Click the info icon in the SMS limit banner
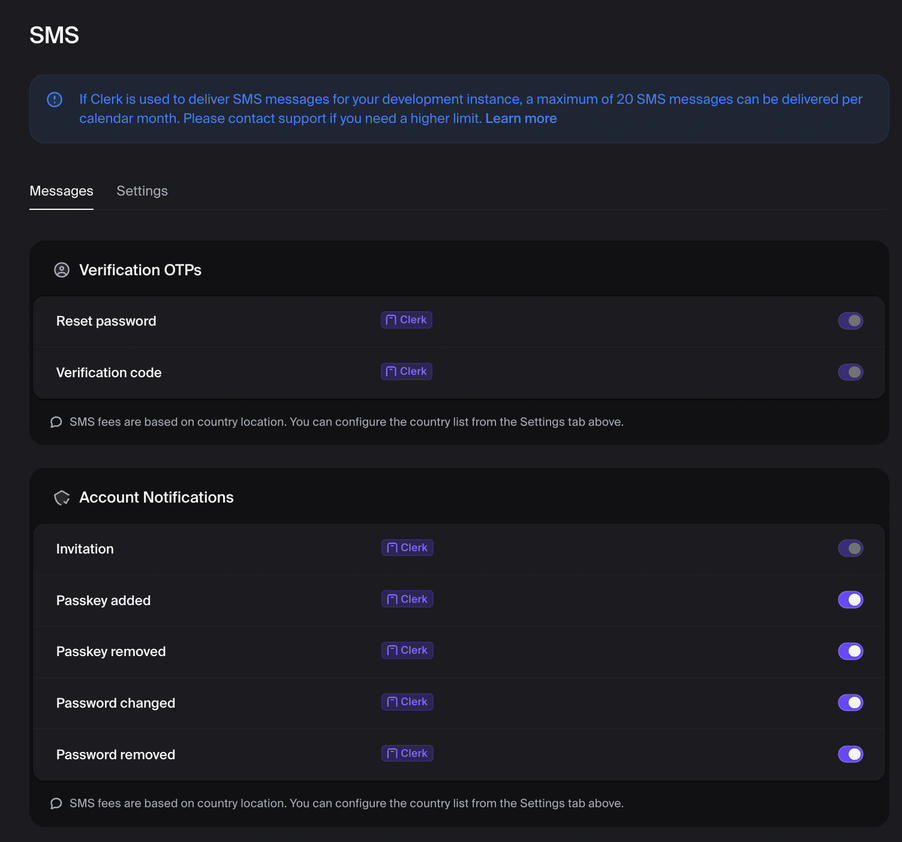Image resolution: width=902 pixels, height=842 pixels. tap(54, 99)
